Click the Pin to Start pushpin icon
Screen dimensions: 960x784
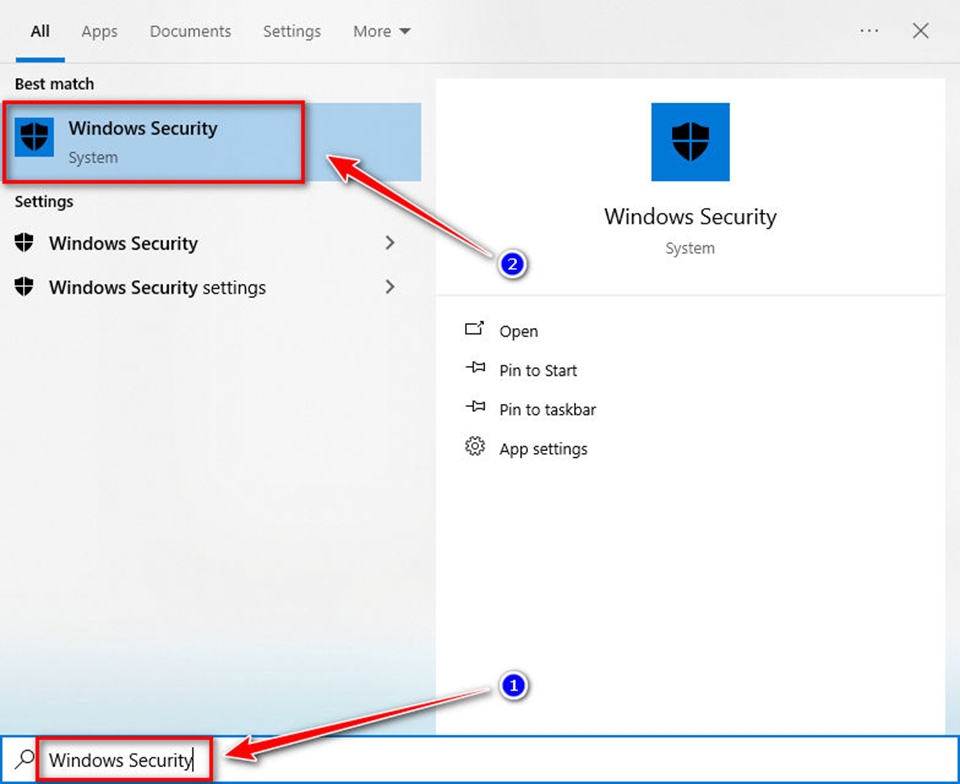475,370
